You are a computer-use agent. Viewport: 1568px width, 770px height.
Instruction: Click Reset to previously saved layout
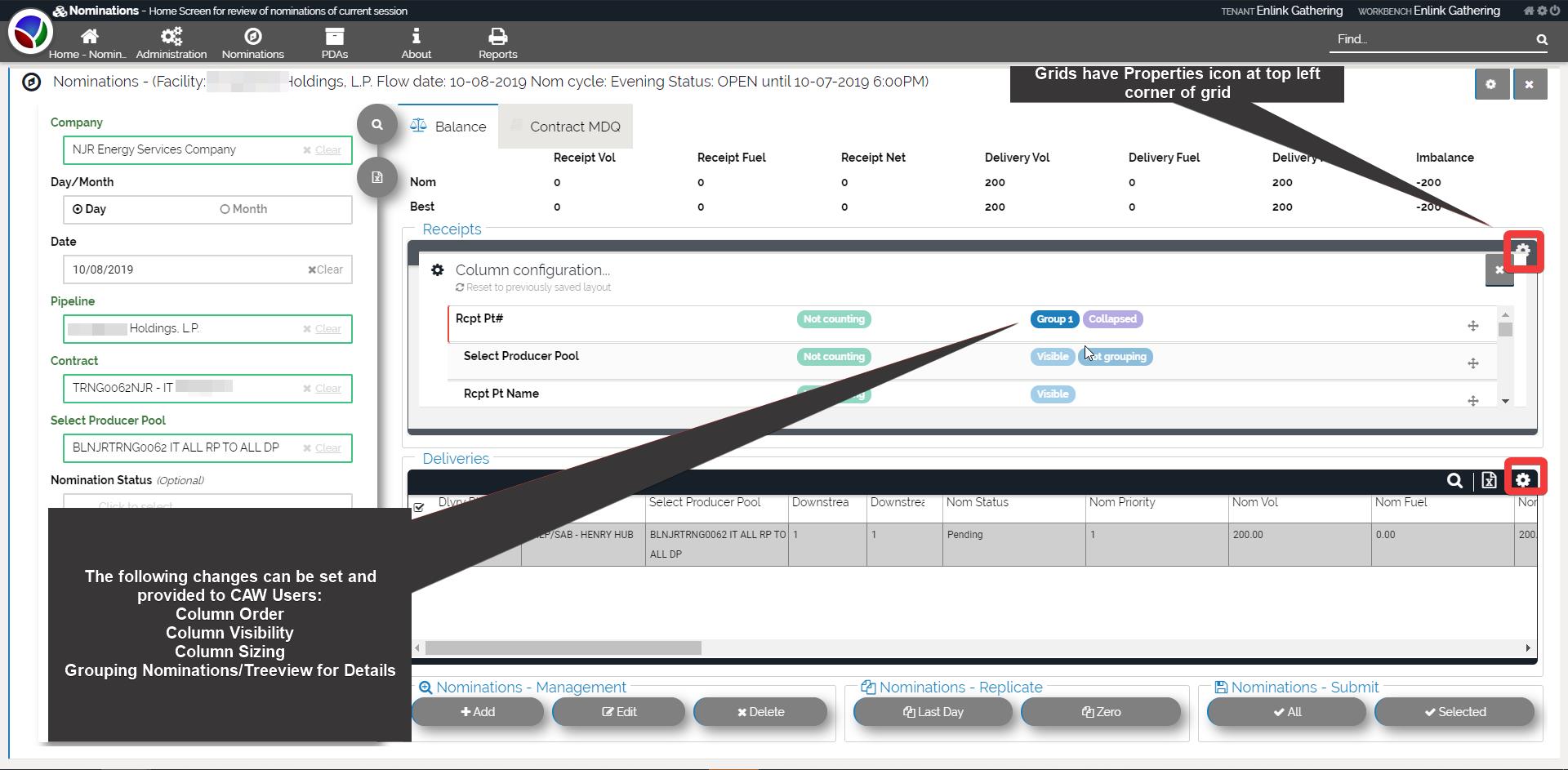[538, 287]
